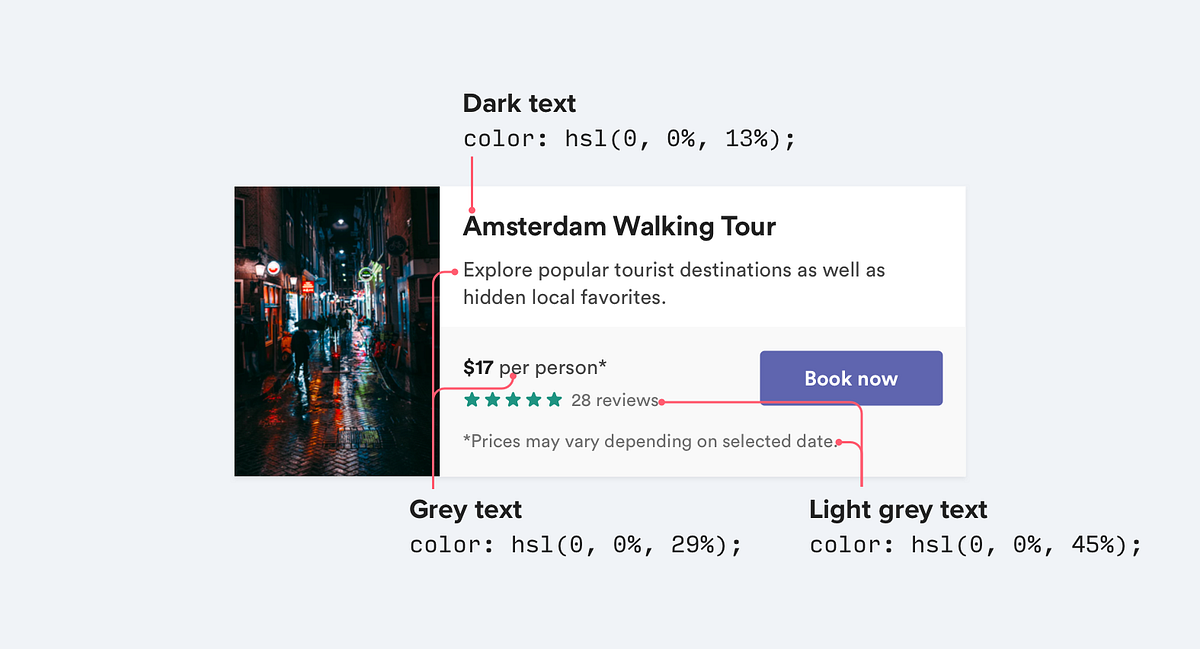Click the hsl dark text color value

pyautogui.click(x=629, y=139)
